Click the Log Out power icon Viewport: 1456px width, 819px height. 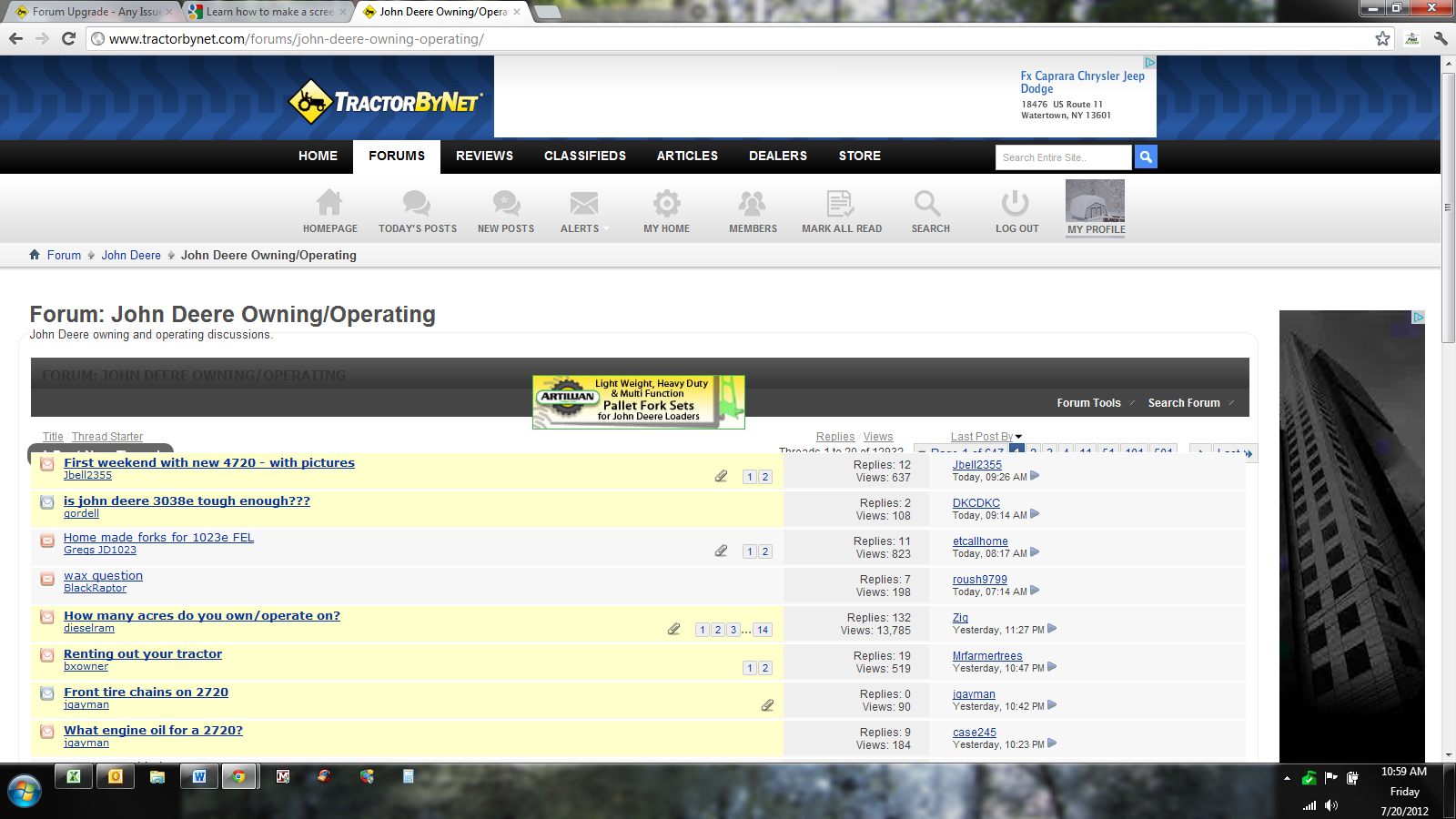[x=1016, y=203]
